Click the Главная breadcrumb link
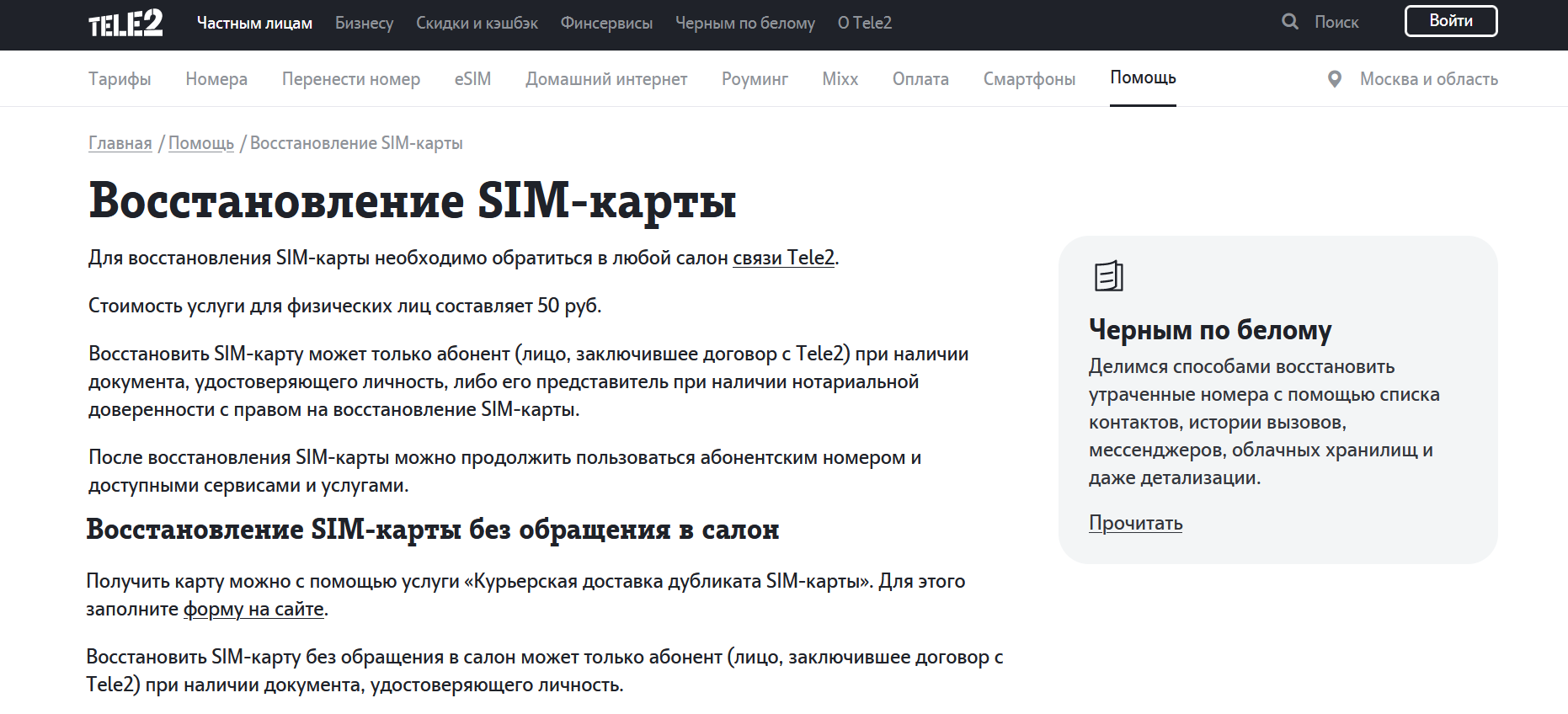Viewport: 1568px width, 714px height. point(120,143)
